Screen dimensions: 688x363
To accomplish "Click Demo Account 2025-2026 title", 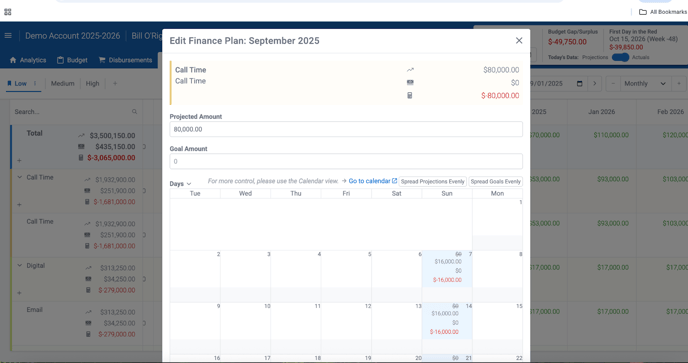I will click(x=72, y=36).
